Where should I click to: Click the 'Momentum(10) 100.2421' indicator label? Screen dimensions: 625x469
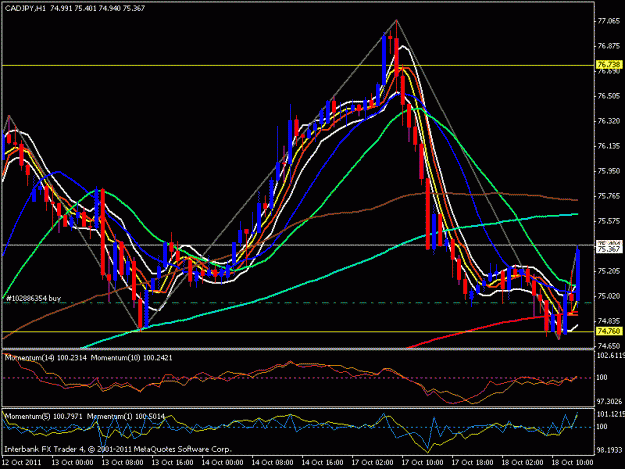(132, 358)
